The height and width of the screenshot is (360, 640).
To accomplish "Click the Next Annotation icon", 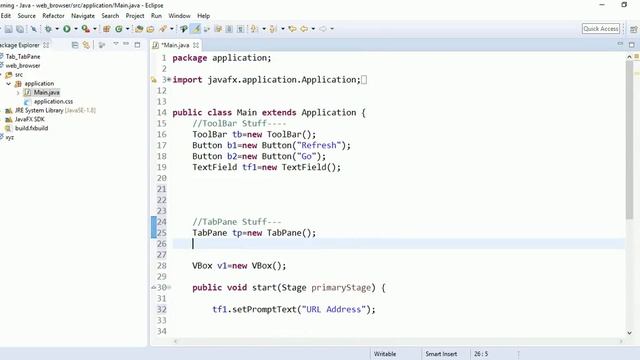I will coord(254,29).
